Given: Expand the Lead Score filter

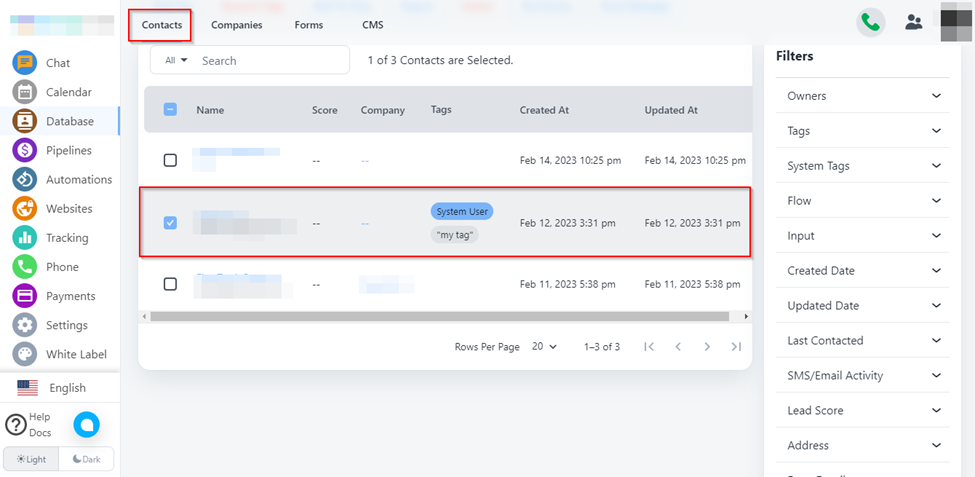Looking at the screenshot, I should pyautogui.click(x=861, y=411).
